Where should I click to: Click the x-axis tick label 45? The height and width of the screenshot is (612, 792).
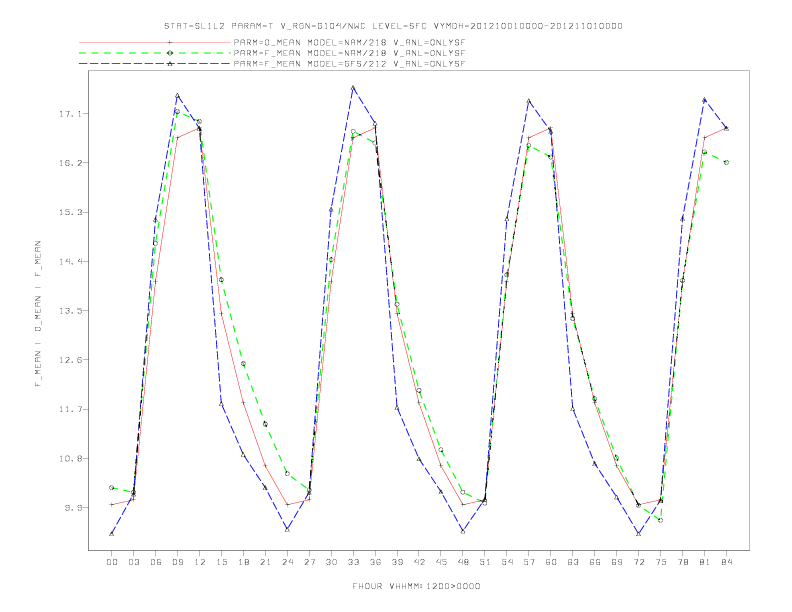[441, 562]
